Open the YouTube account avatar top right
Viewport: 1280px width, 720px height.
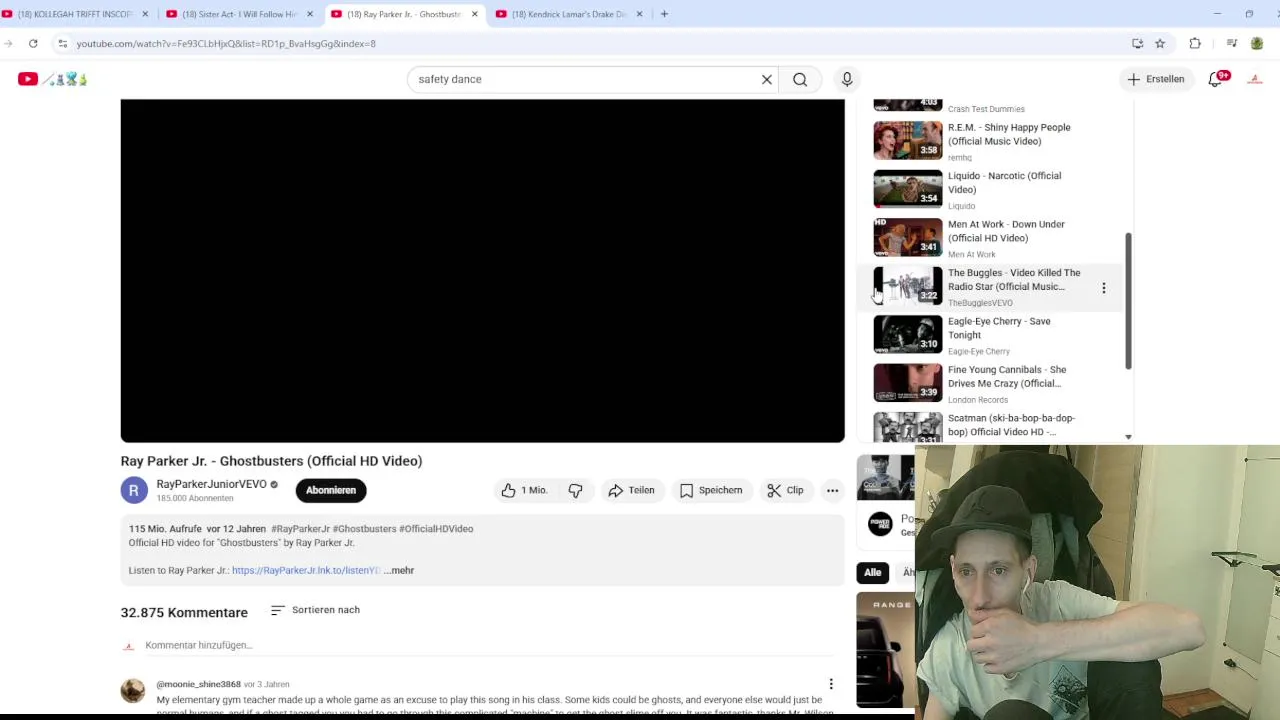1255,79
